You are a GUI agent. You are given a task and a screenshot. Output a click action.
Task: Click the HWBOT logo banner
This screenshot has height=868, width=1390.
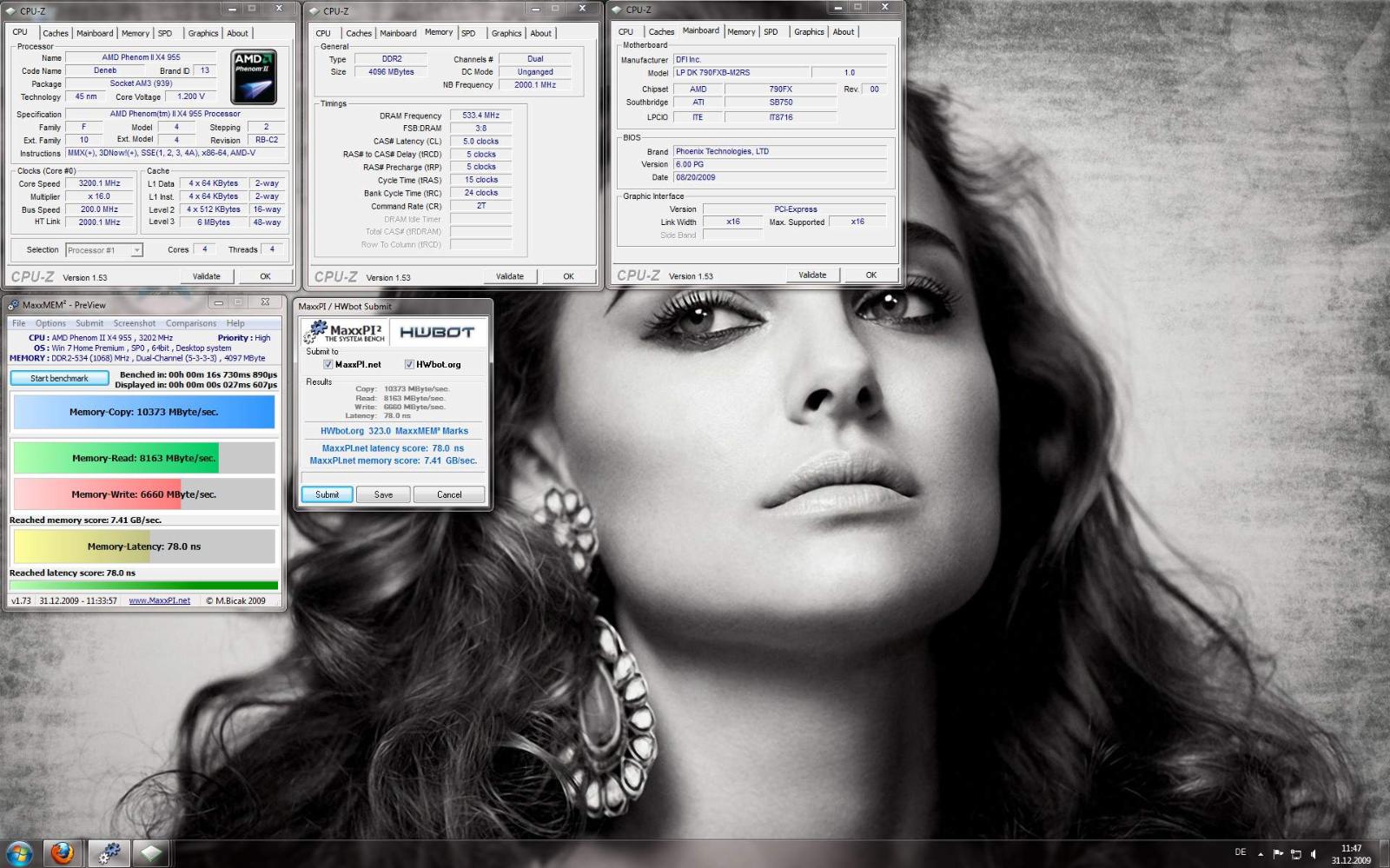click(x=437, y=332)
